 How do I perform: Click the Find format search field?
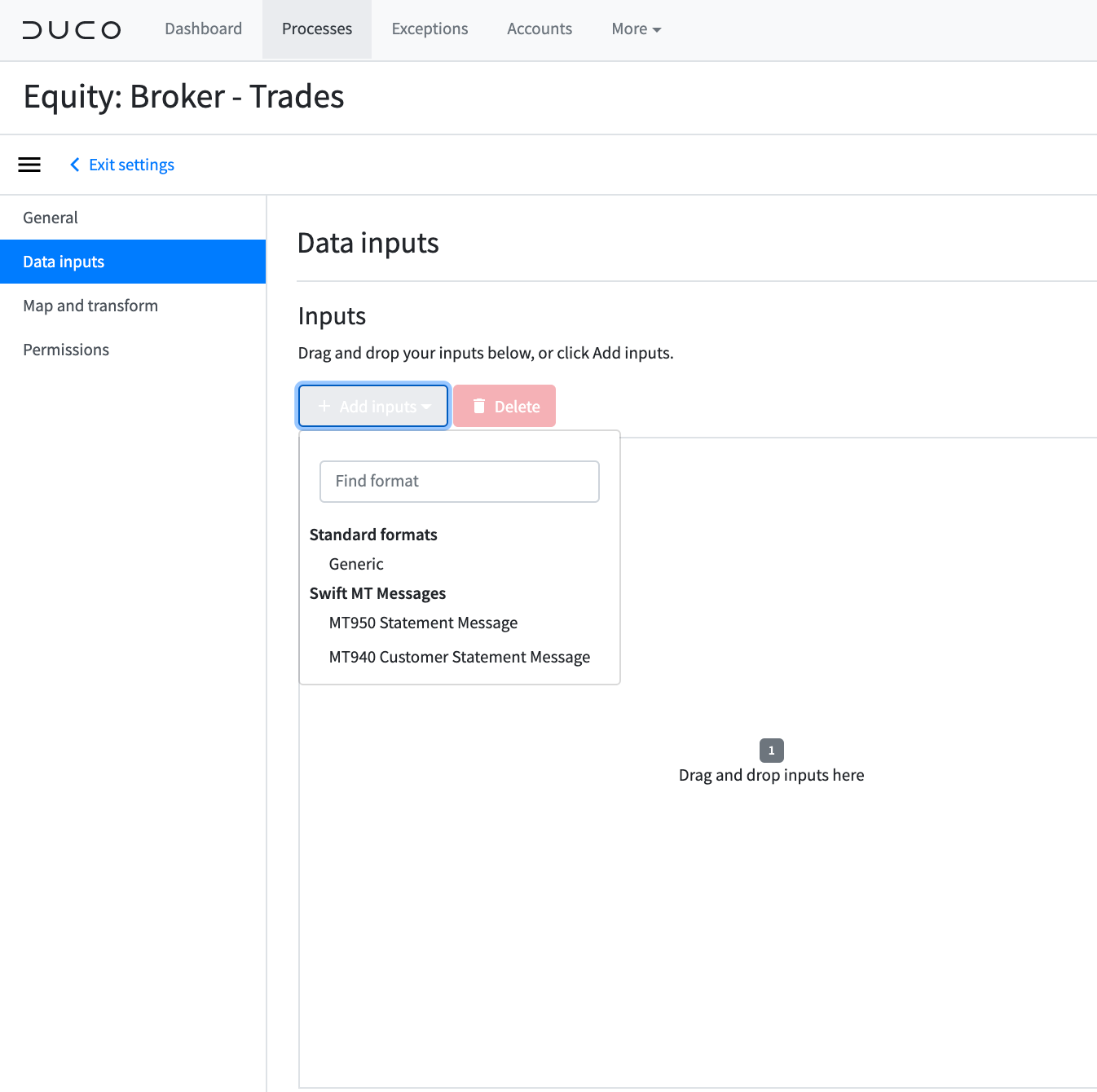459,481
